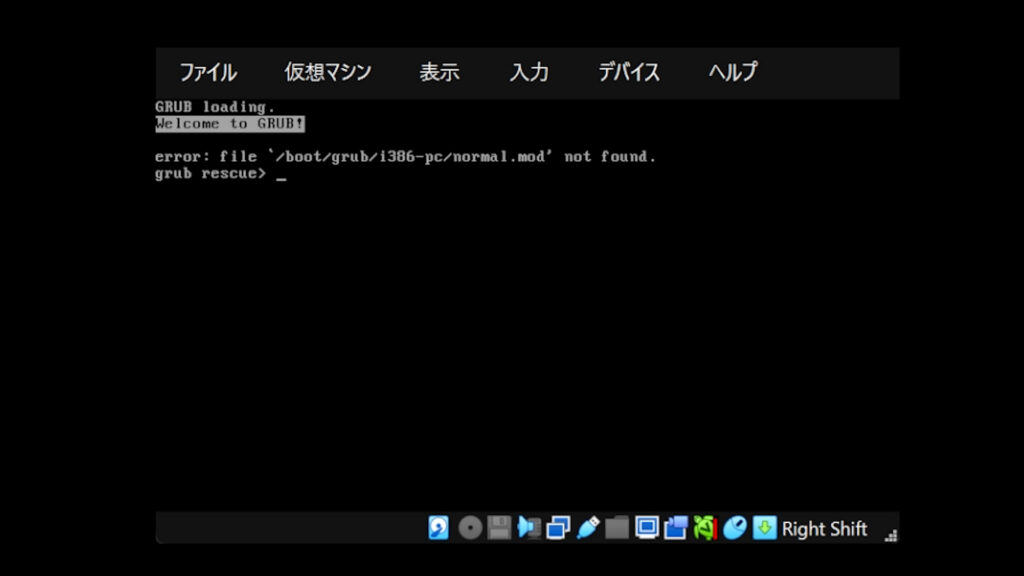Viewport: 1024px width, 576px height.
Task: Open the USB devices icon
Action: click(588, 528)
